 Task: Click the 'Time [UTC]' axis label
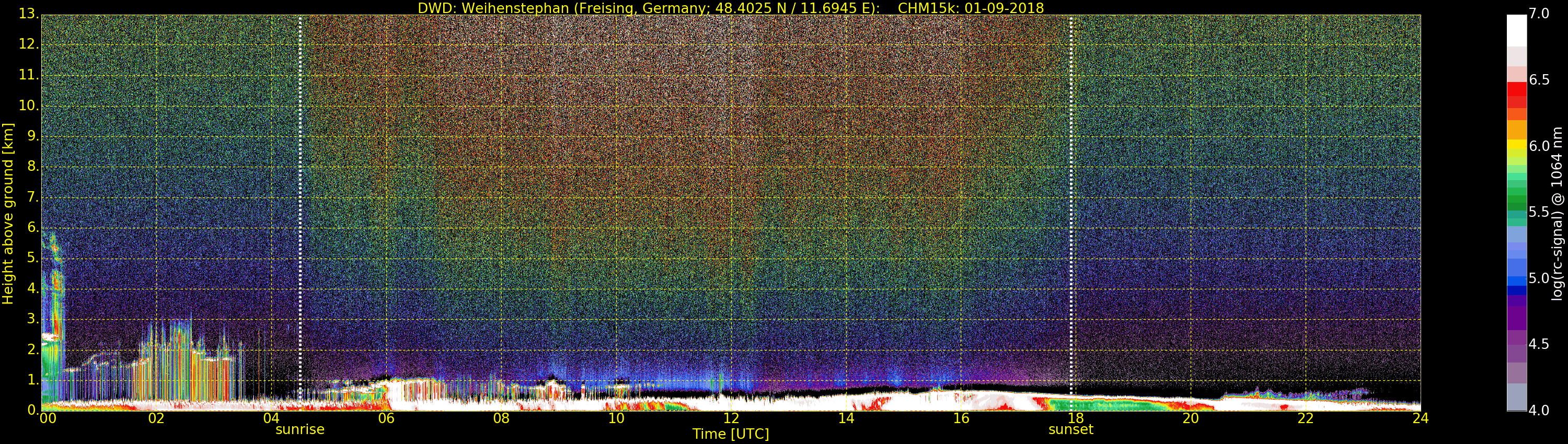point(731,434)
